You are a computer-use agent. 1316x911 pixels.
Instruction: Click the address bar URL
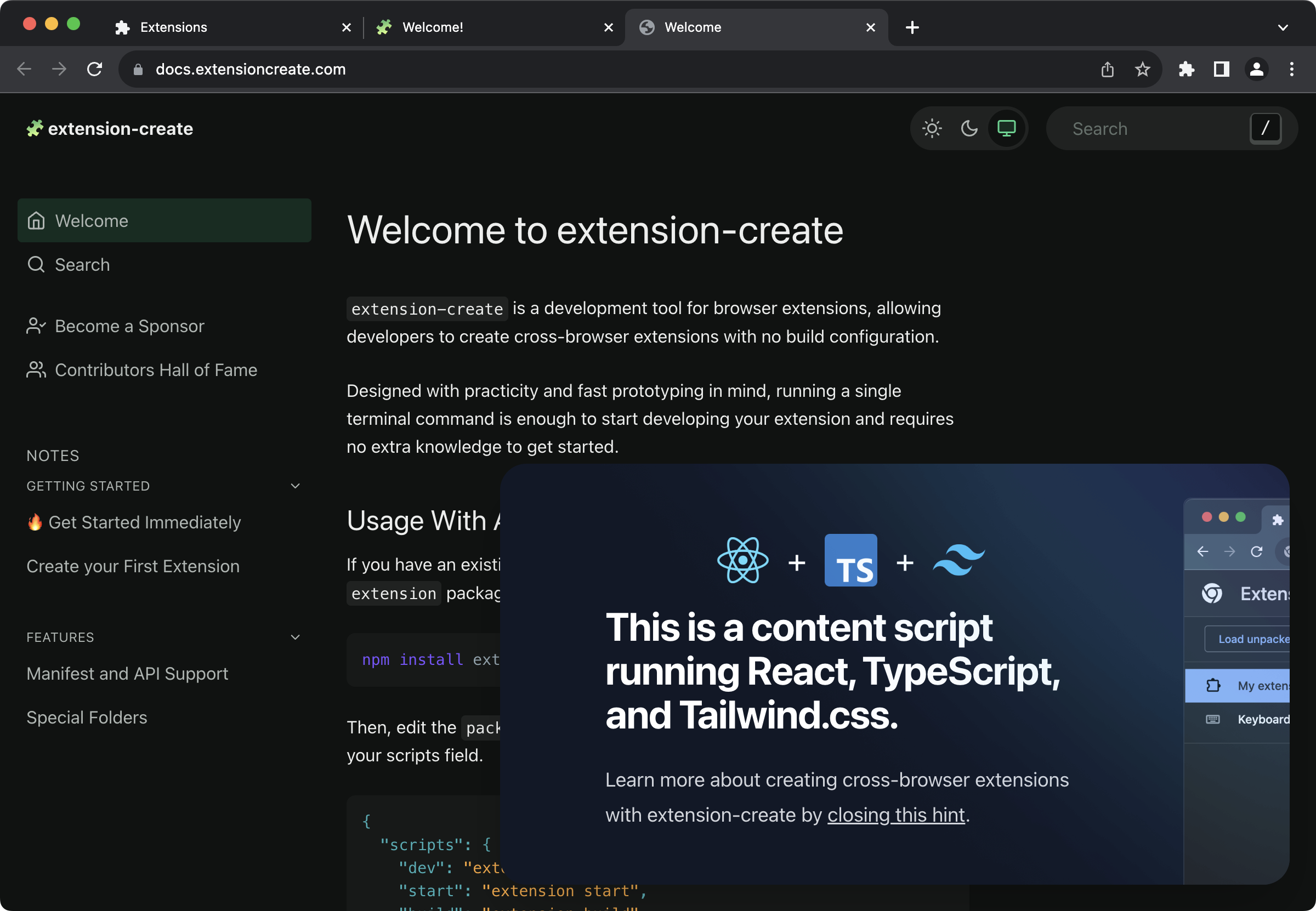coord(251,69)
